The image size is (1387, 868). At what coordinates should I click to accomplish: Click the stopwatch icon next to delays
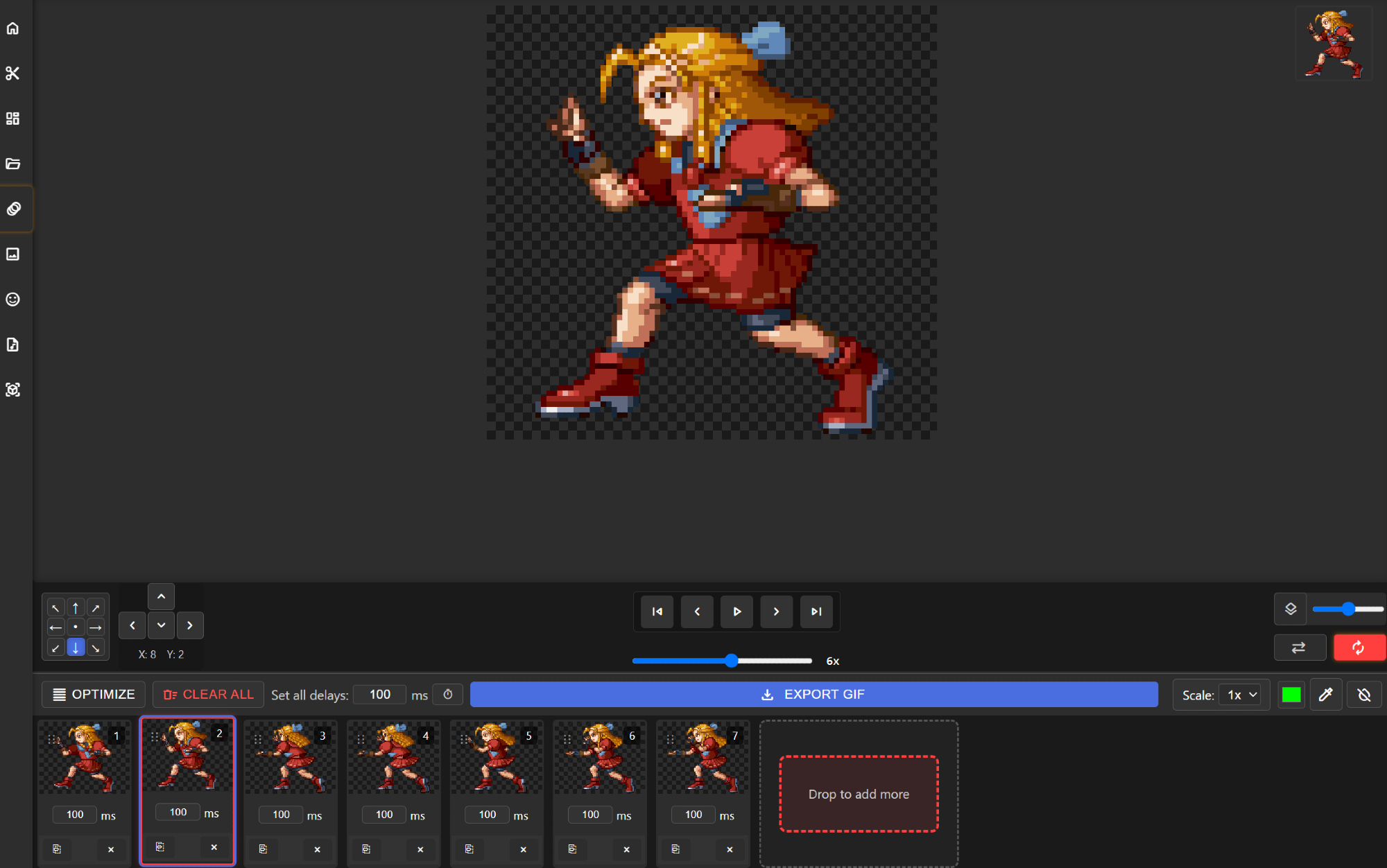point(448,695)
